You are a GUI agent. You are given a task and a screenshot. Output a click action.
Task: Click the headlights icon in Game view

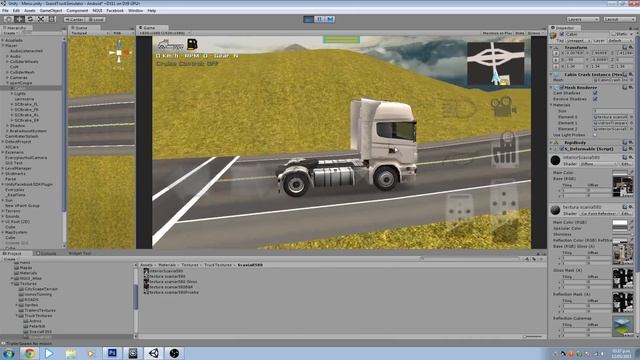459,109
